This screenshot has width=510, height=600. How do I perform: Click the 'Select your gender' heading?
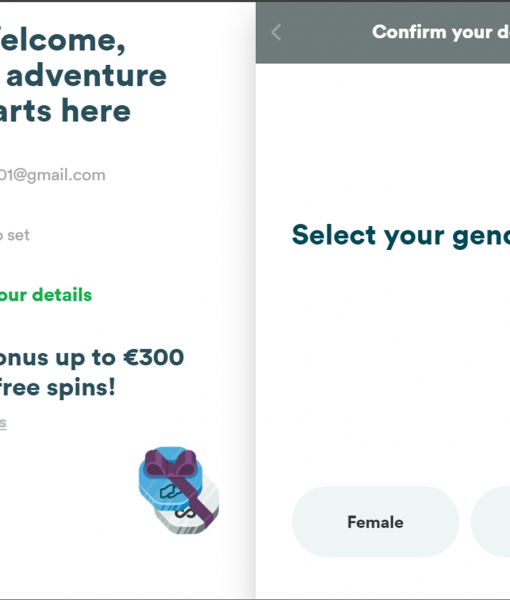[401, 235]
